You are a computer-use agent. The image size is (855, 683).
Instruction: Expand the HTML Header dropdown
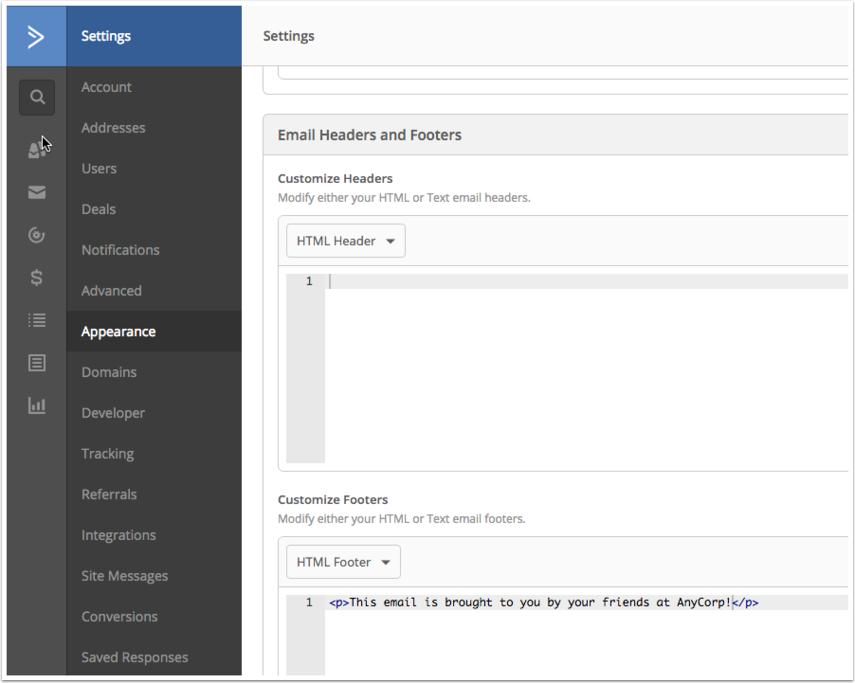click(x=346, y=241)
